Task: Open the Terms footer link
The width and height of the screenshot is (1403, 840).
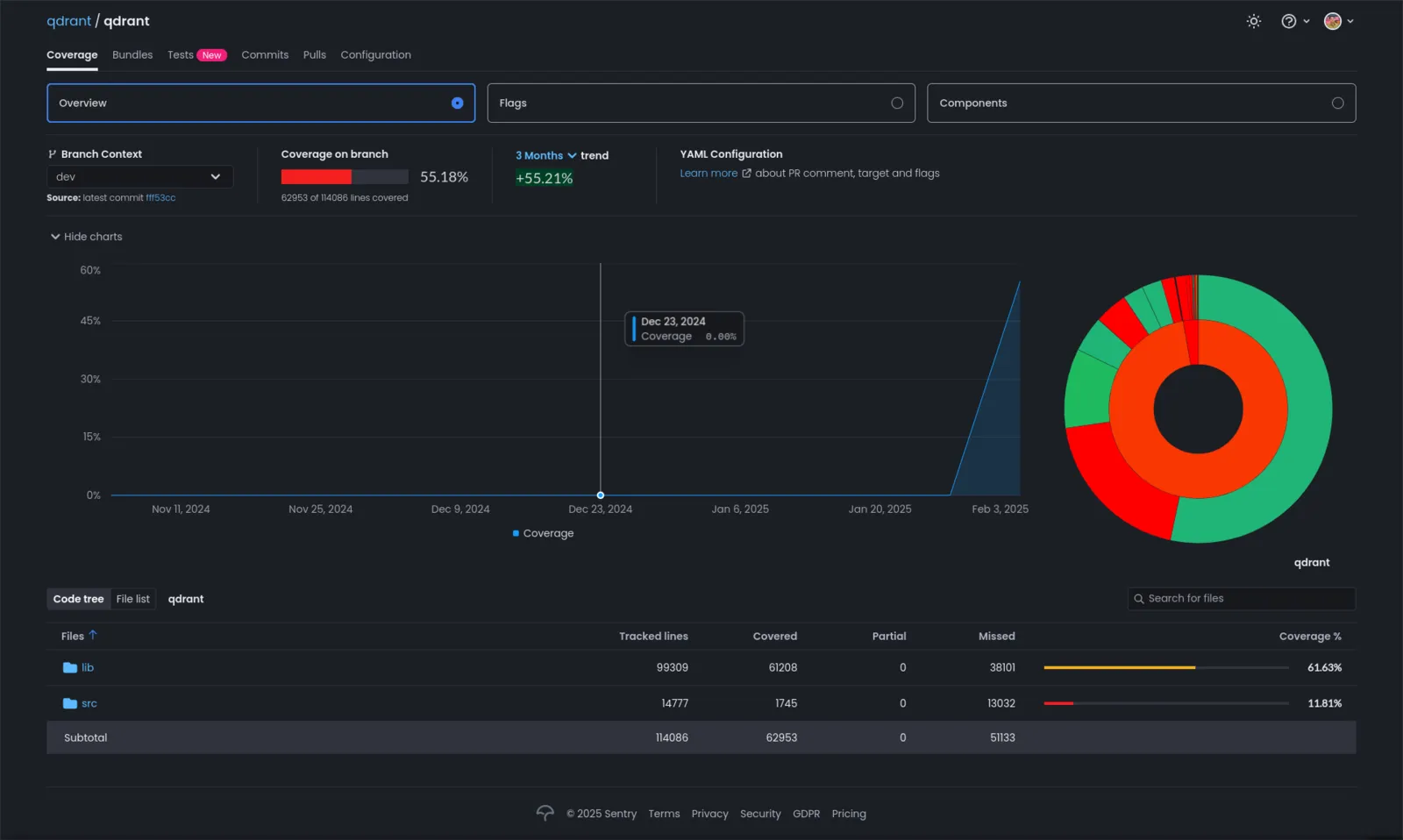Action: [x=664, y=814]
